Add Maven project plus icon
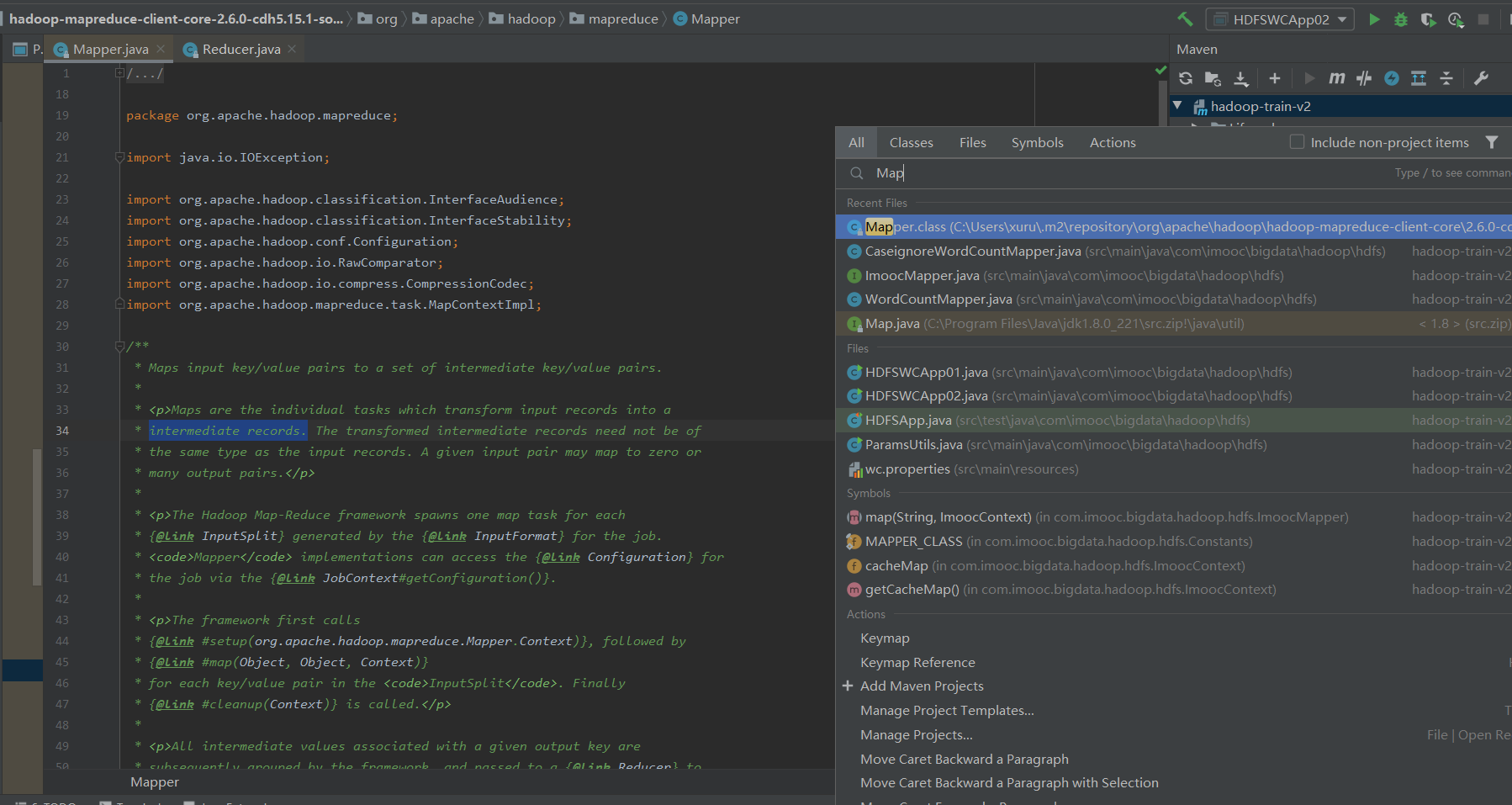1512x805 pixels. click(x=1275, y=78)
